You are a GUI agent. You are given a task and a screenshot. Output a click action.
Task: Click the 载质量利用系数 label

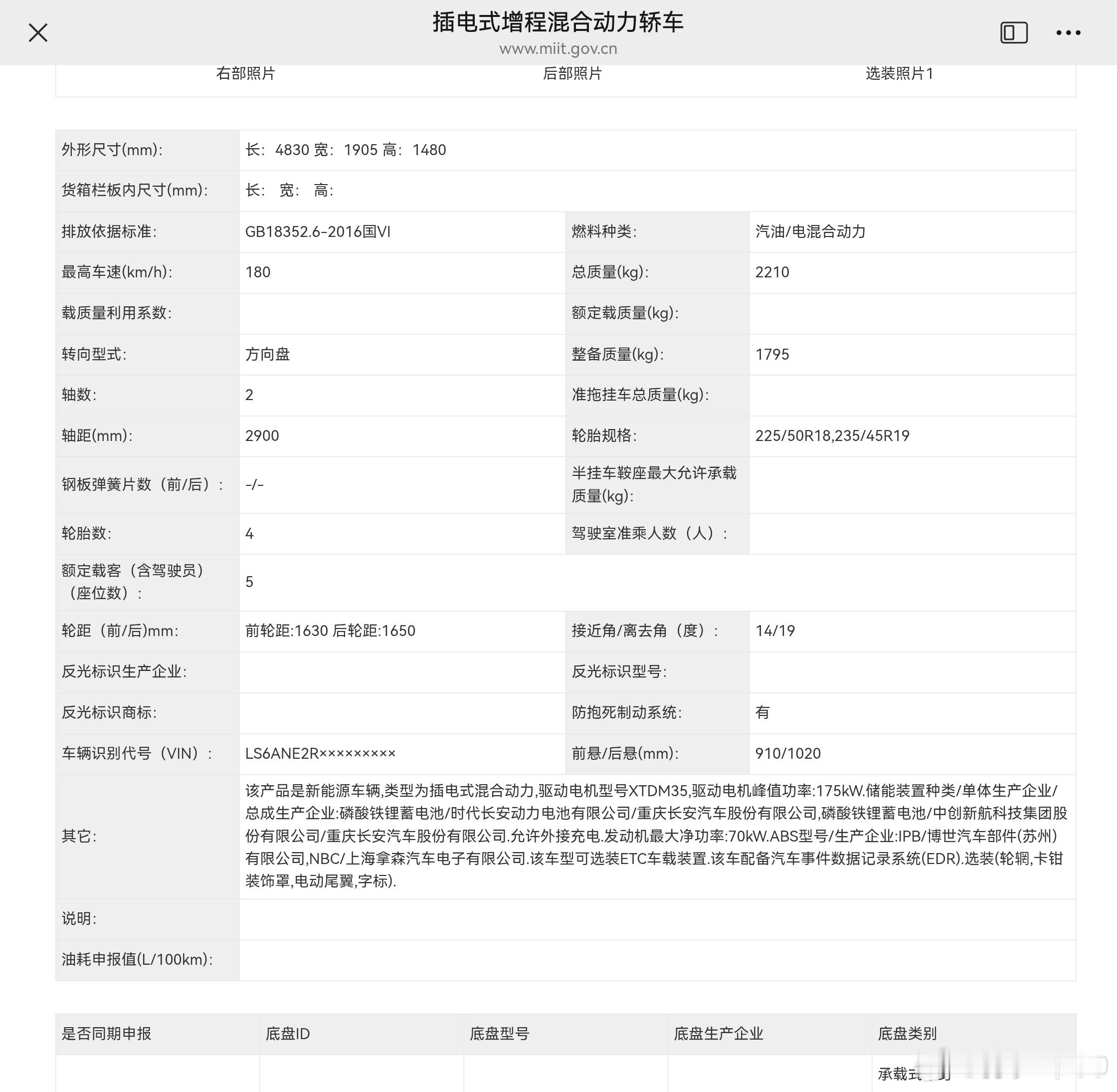[116, 313]
